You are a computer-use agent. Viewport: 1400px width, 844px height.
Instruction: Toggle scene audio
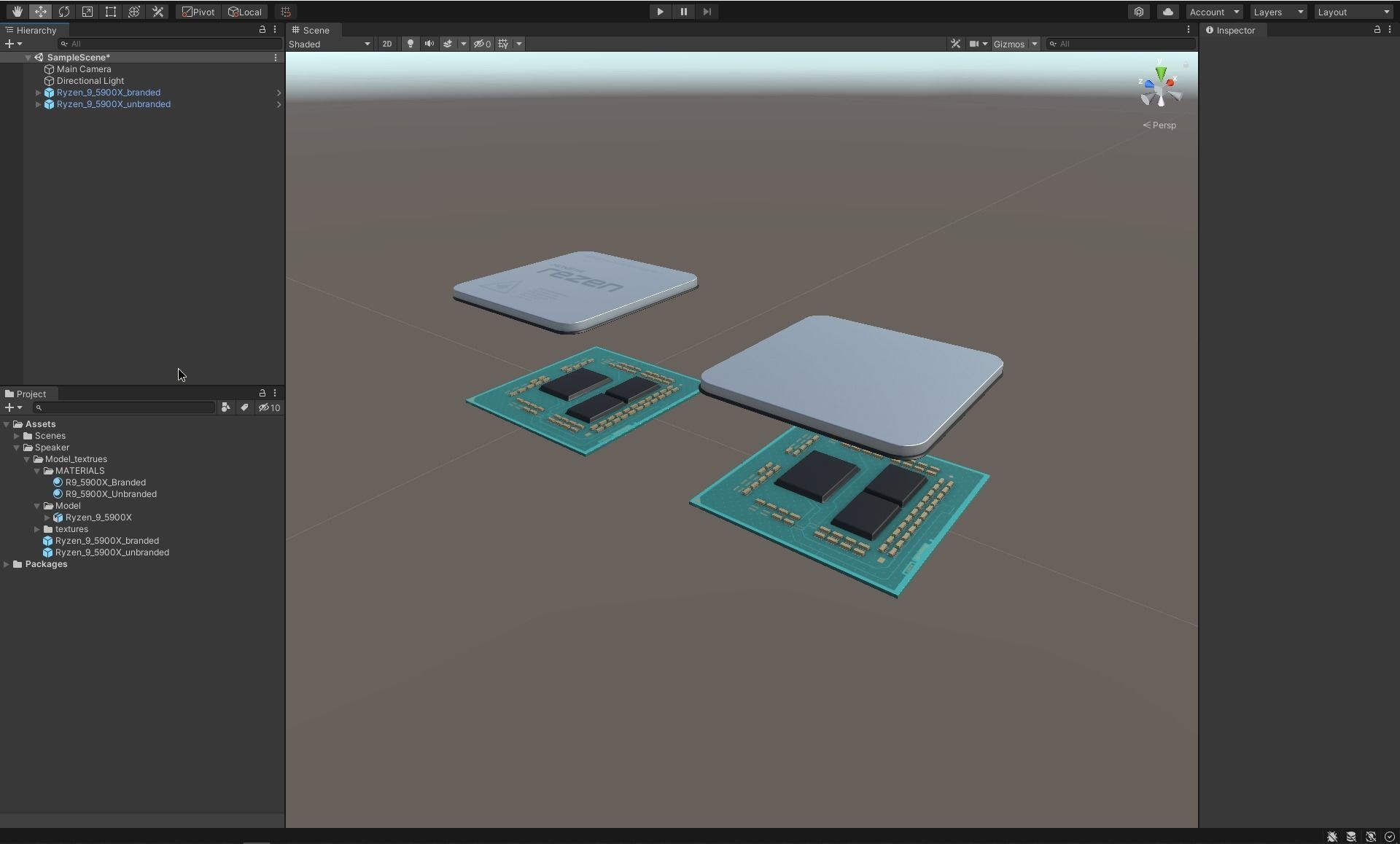[x=429, y=44]
